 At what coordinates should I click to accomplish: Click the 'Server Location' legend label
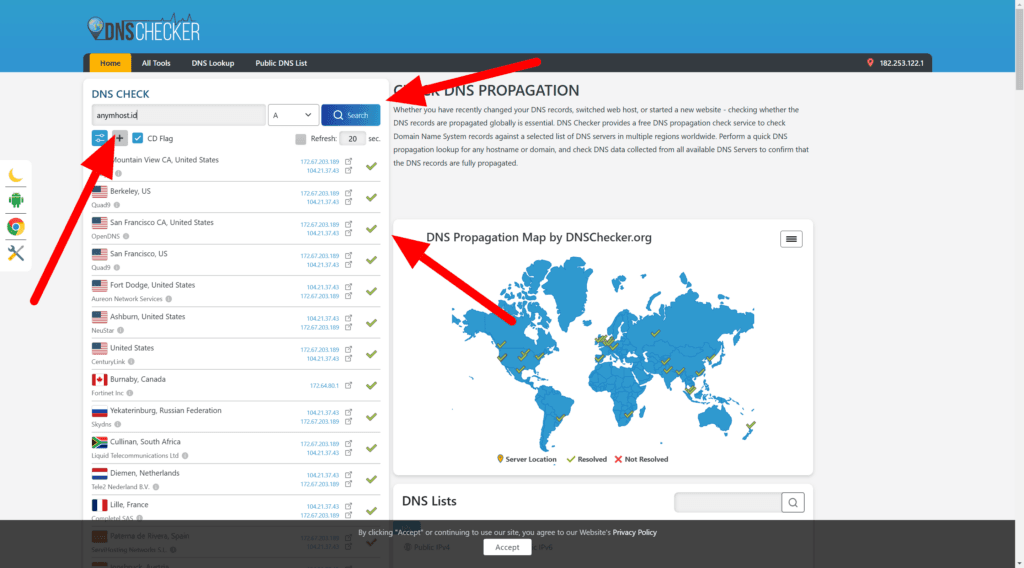point(530,459)
